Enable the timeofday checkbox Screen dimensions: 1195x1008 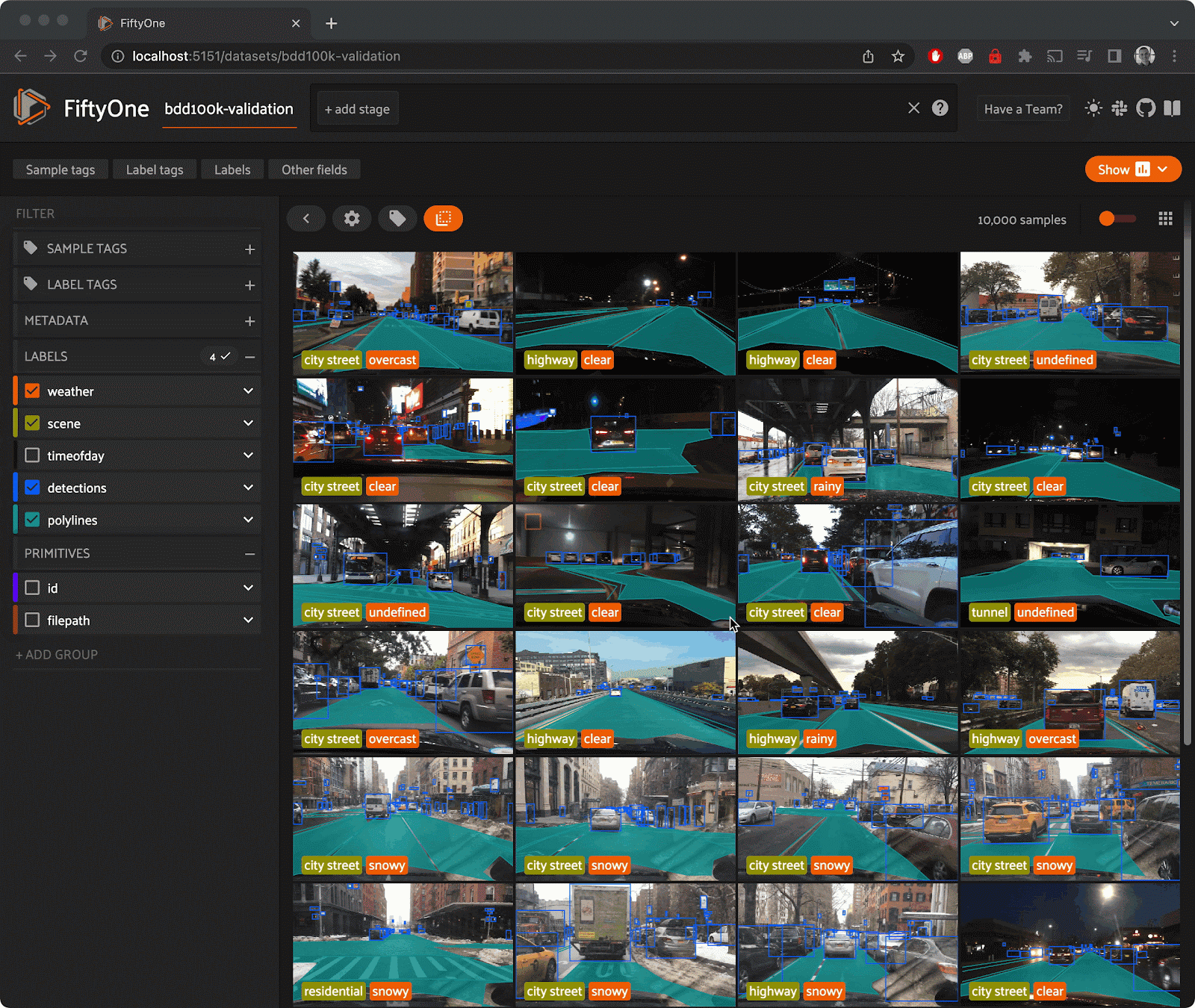32,455
